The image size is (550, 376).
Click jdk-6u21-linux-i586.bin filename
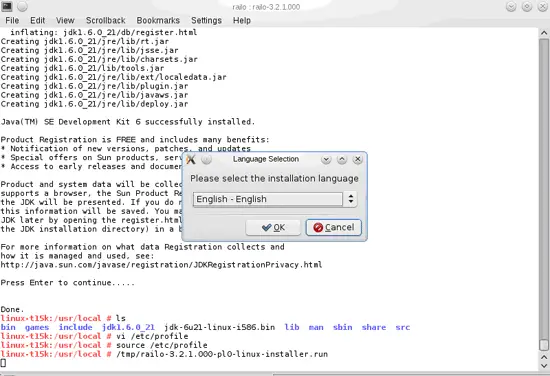(219, 327)
